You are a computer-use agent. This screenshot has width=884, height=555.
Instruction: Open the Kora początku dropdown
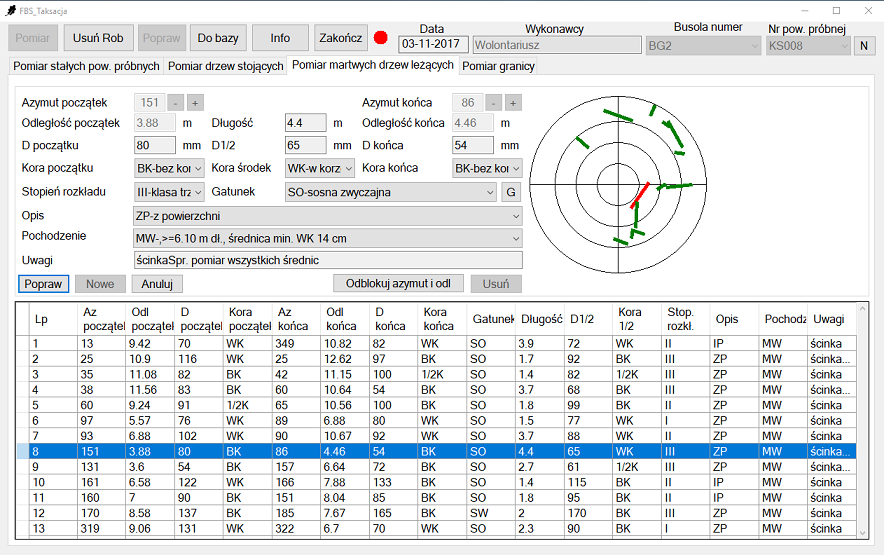coord(170,168)
